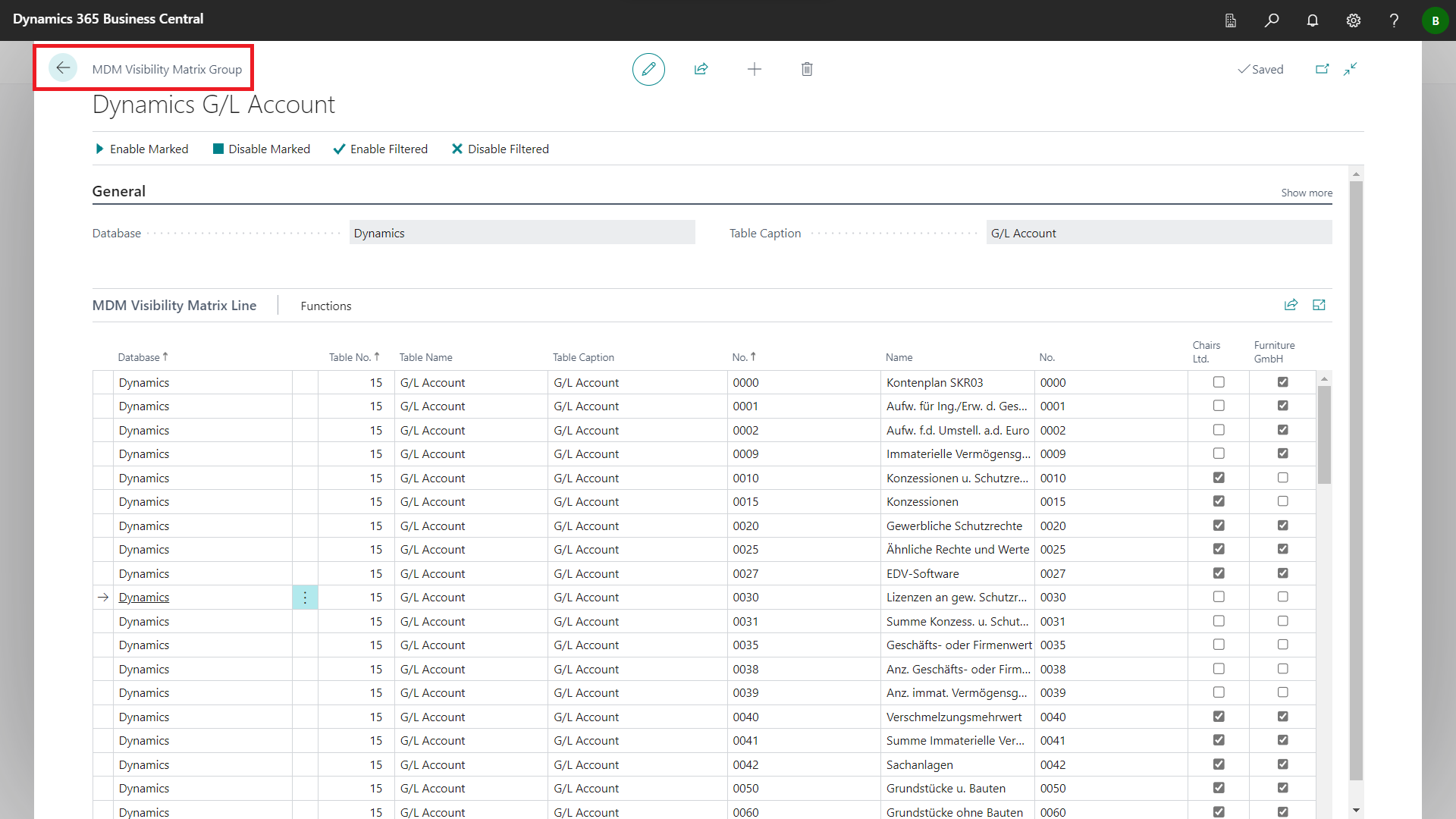The height and width of the screenshot is (819, 1456).
Task: Open Table Caption column header menu
Action: click(583, 357)
